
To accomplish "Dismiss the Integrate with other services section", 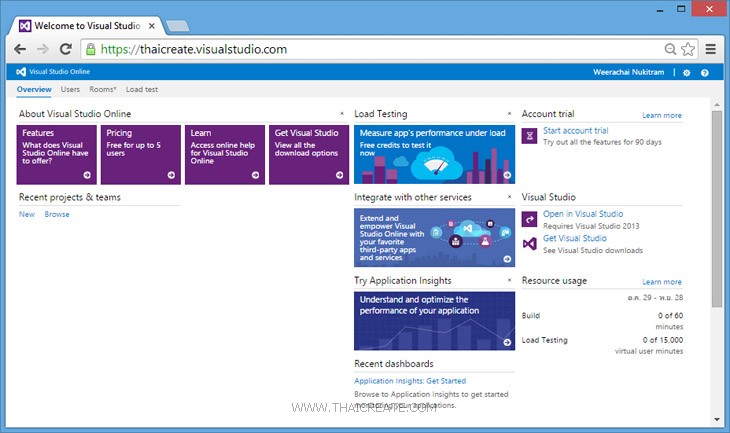I will pos(509,196).
